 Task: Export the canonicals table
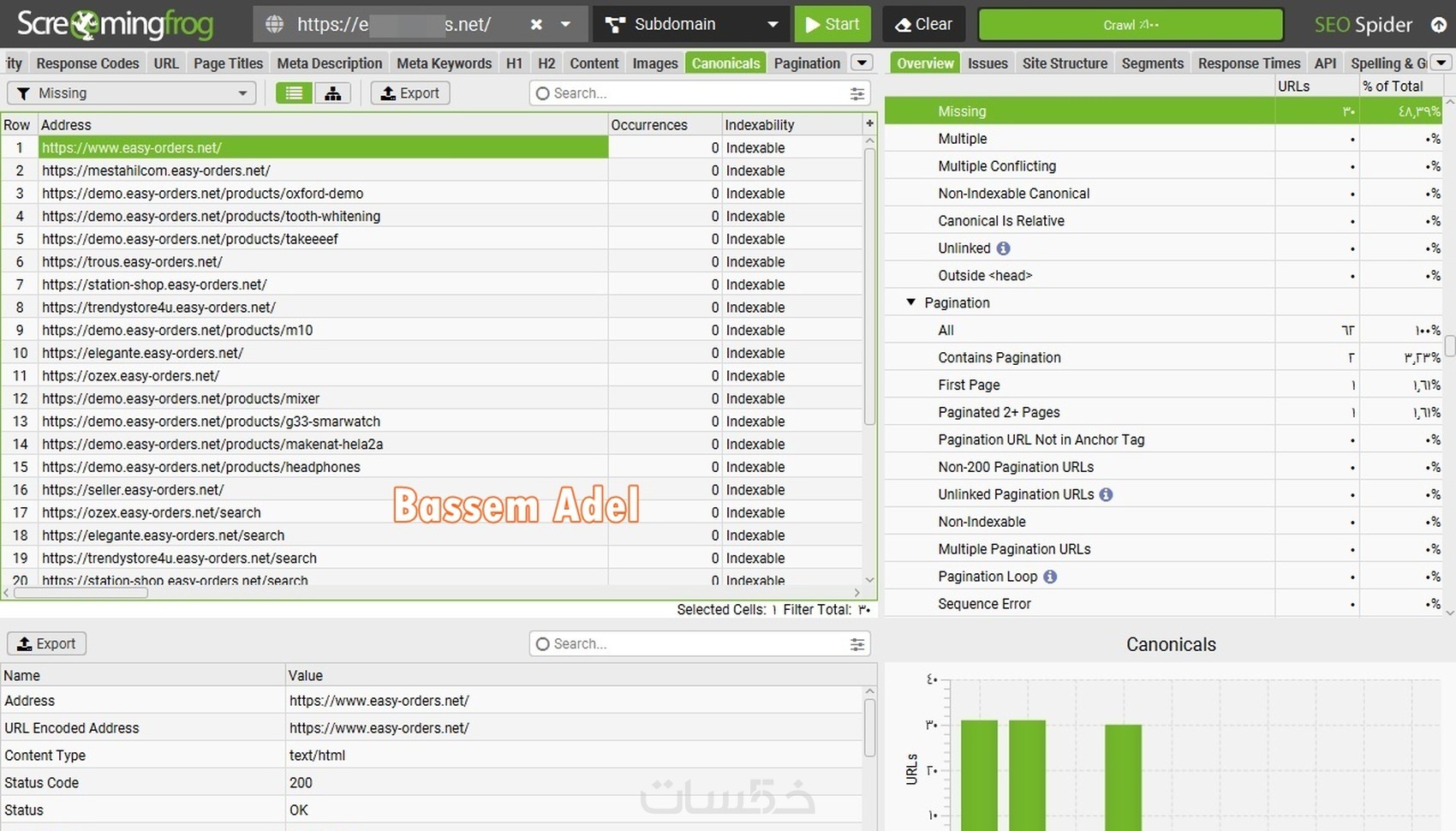click(x=410, y=93)
